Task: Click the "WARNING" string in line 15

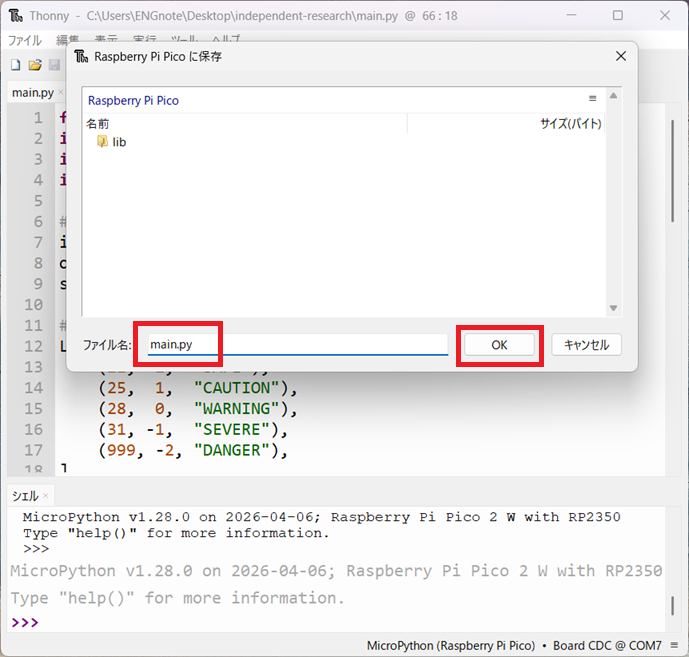Action: (236, 409)
